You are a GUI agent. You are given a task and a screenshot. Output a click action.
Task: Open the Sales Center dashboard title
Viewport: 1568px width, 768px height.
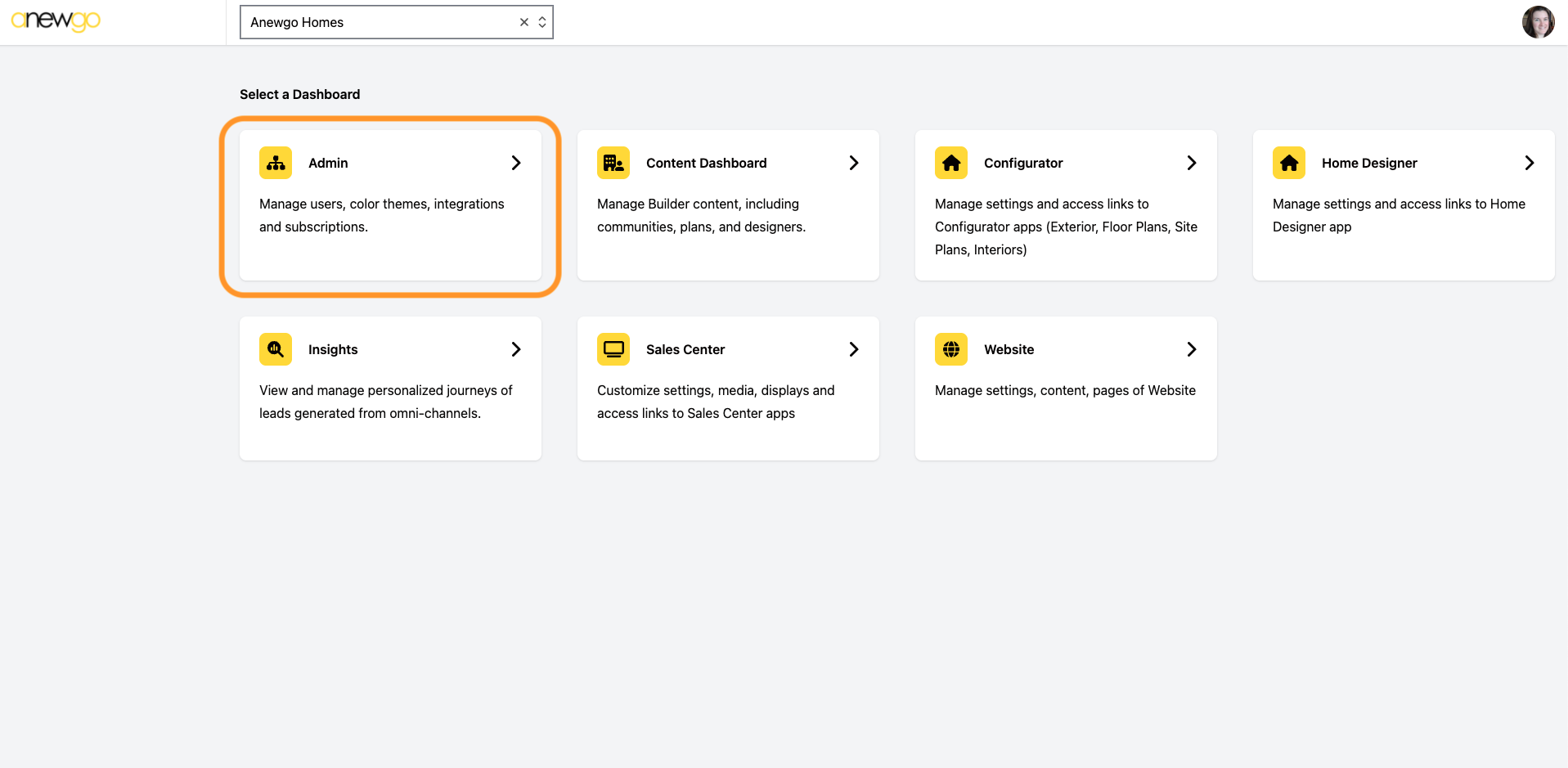tap(685, 349)
